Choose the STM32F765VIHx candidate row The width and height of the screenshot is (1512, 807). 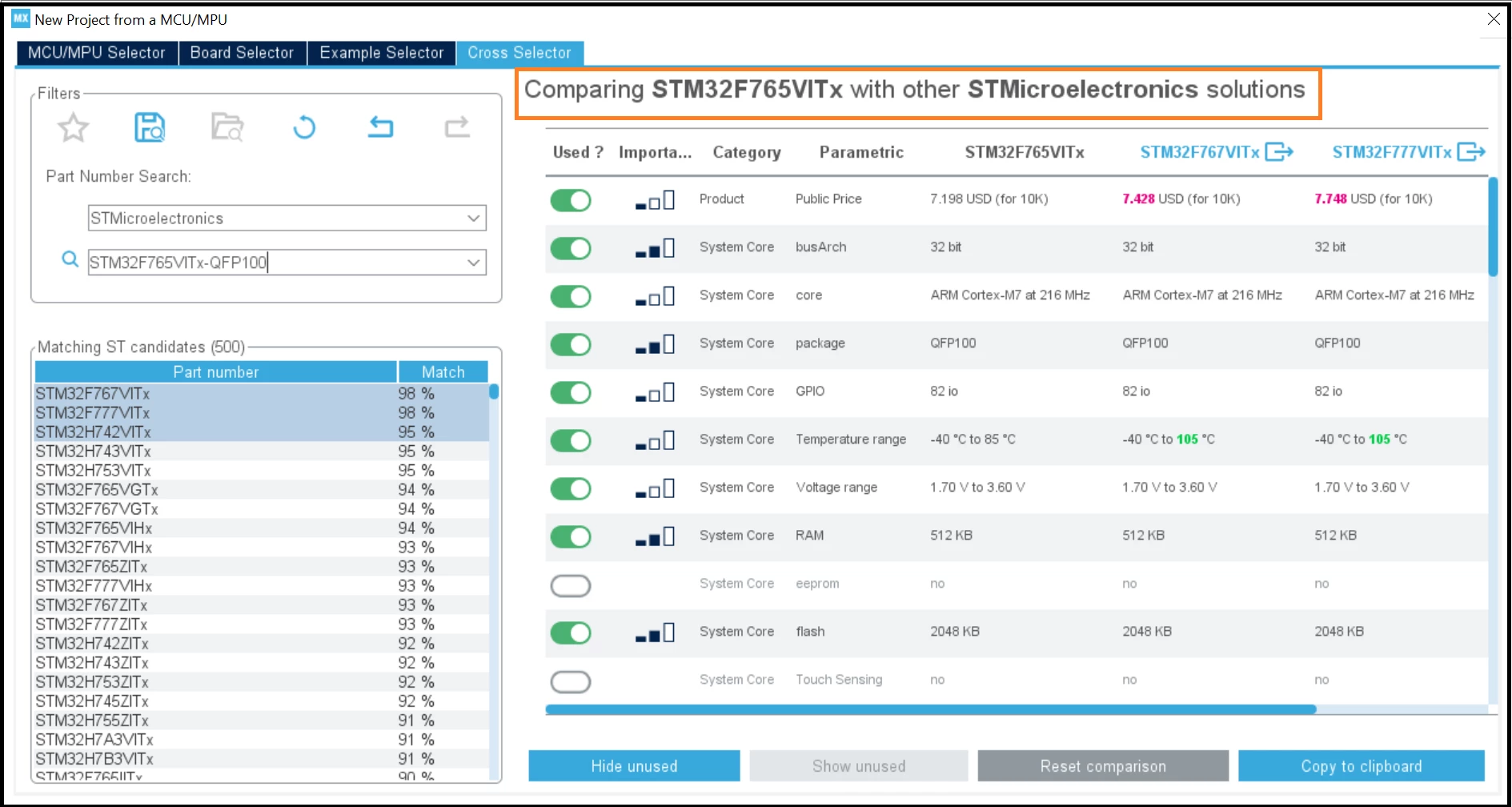coord(262,528)
